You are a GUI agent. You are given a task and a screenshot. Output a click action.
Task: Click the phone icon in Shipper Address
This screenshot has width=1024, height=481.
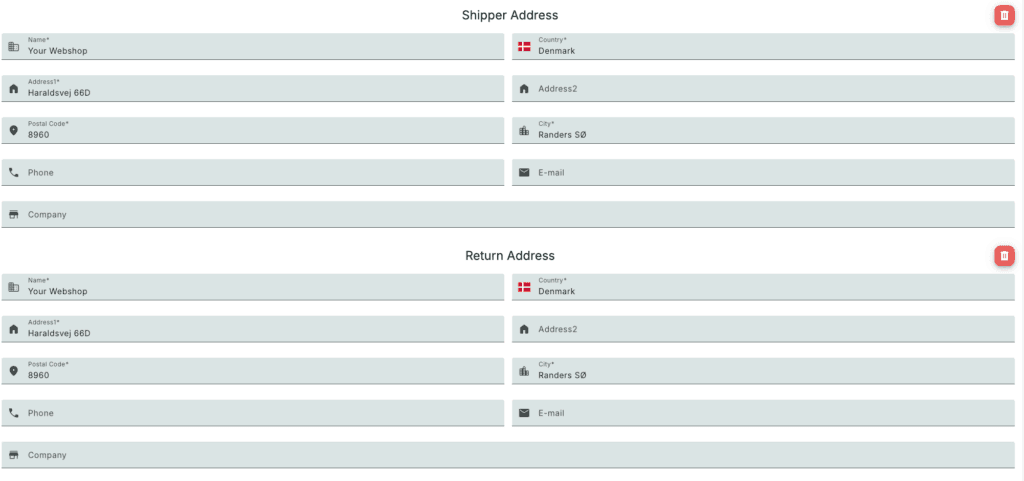14,172
